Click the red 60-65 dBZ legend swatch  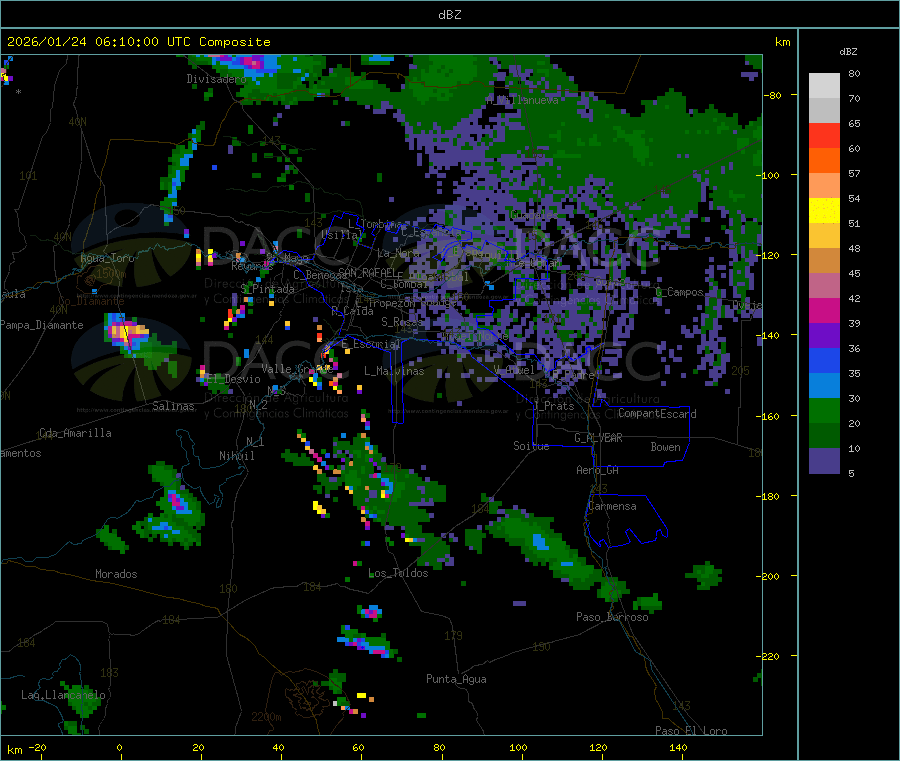point(824,135)
